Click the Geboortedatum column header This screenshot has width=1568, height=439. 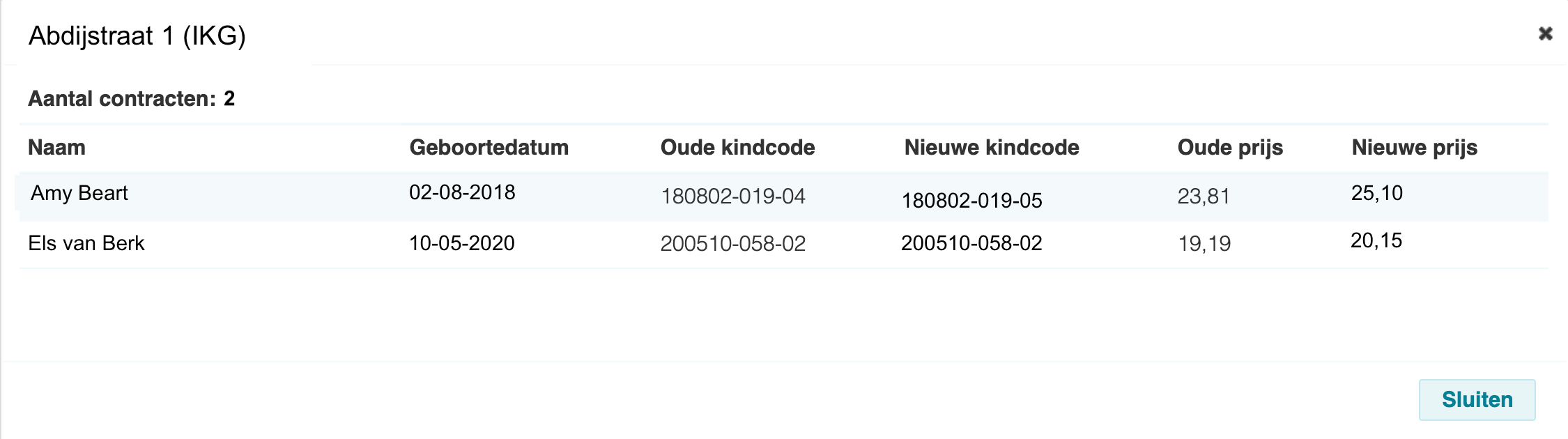tap(489, 147)
